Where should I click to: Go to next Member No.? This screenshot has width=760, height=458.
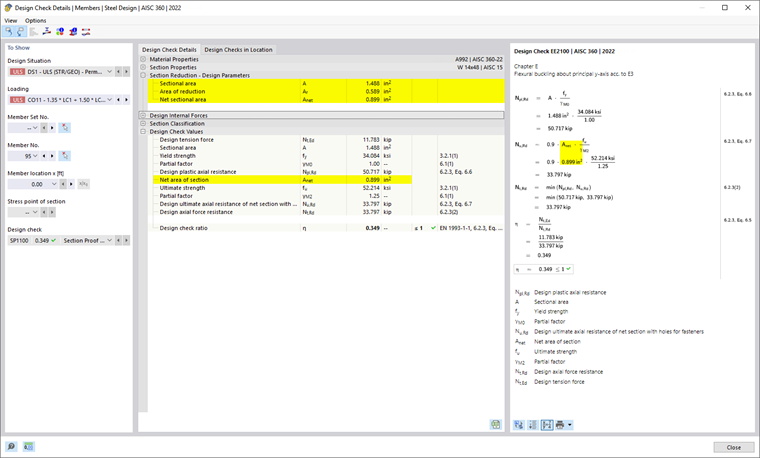[52, 156]
